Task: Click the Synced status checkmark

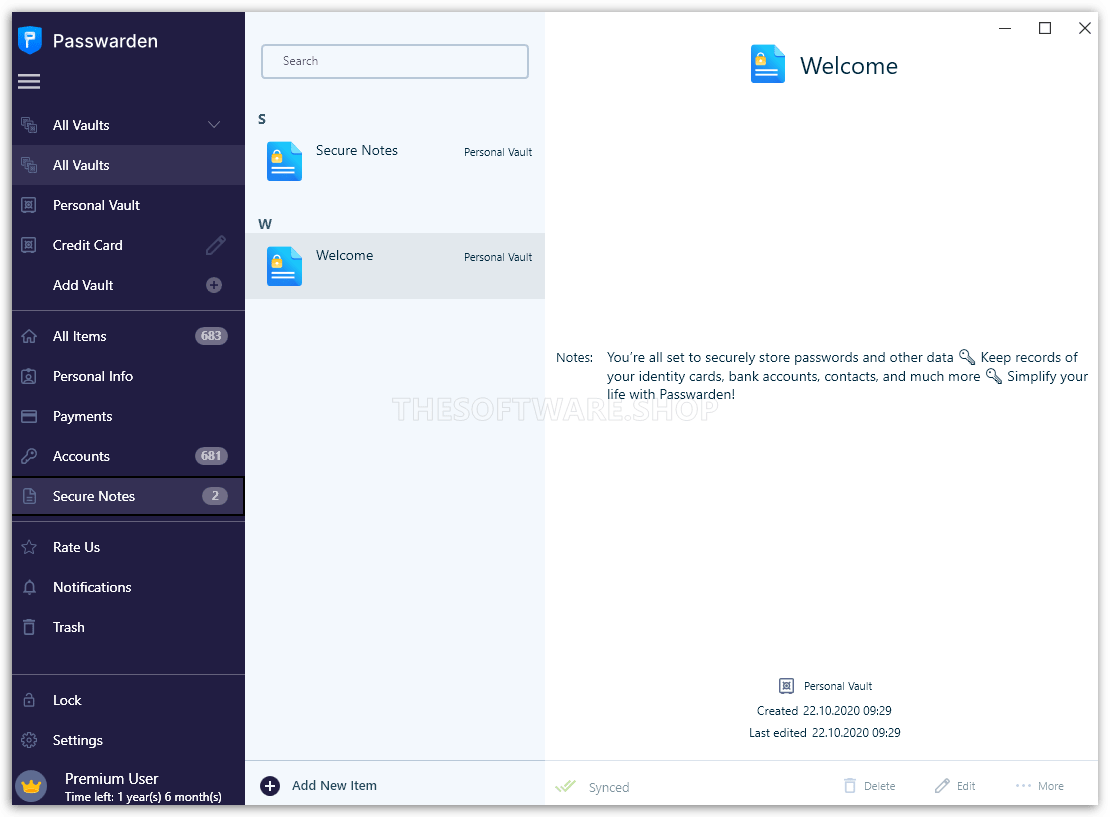Action: [567, 786]
